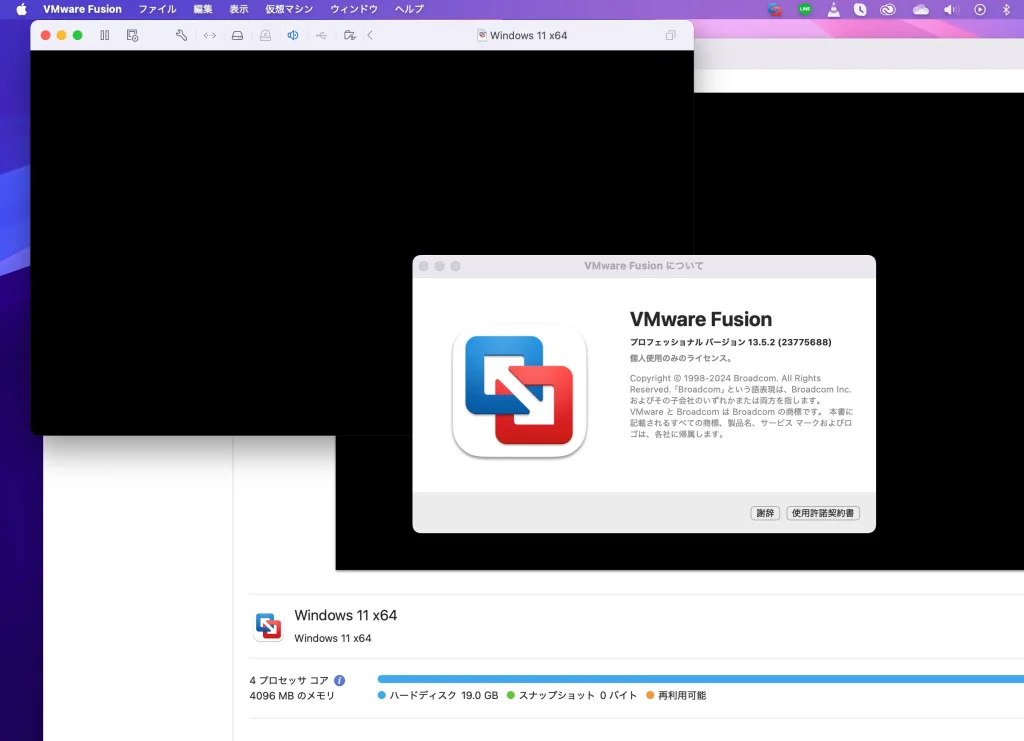Click the network adapter toolbar icon
This screenshot has height=741, width=1024.
(210, 35)
